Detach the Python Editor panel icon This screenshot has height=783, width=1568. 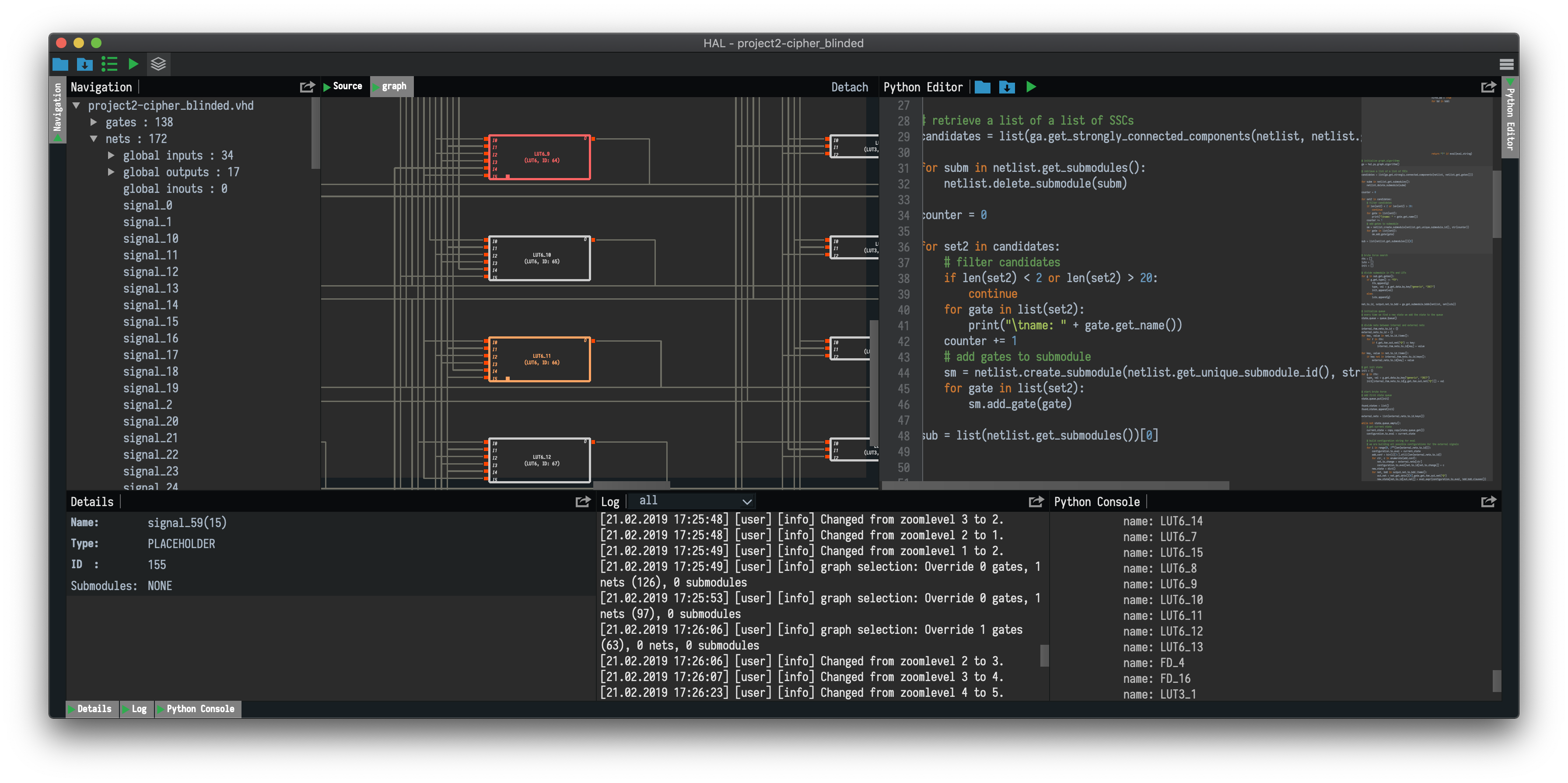click(x=1488, y=87)
